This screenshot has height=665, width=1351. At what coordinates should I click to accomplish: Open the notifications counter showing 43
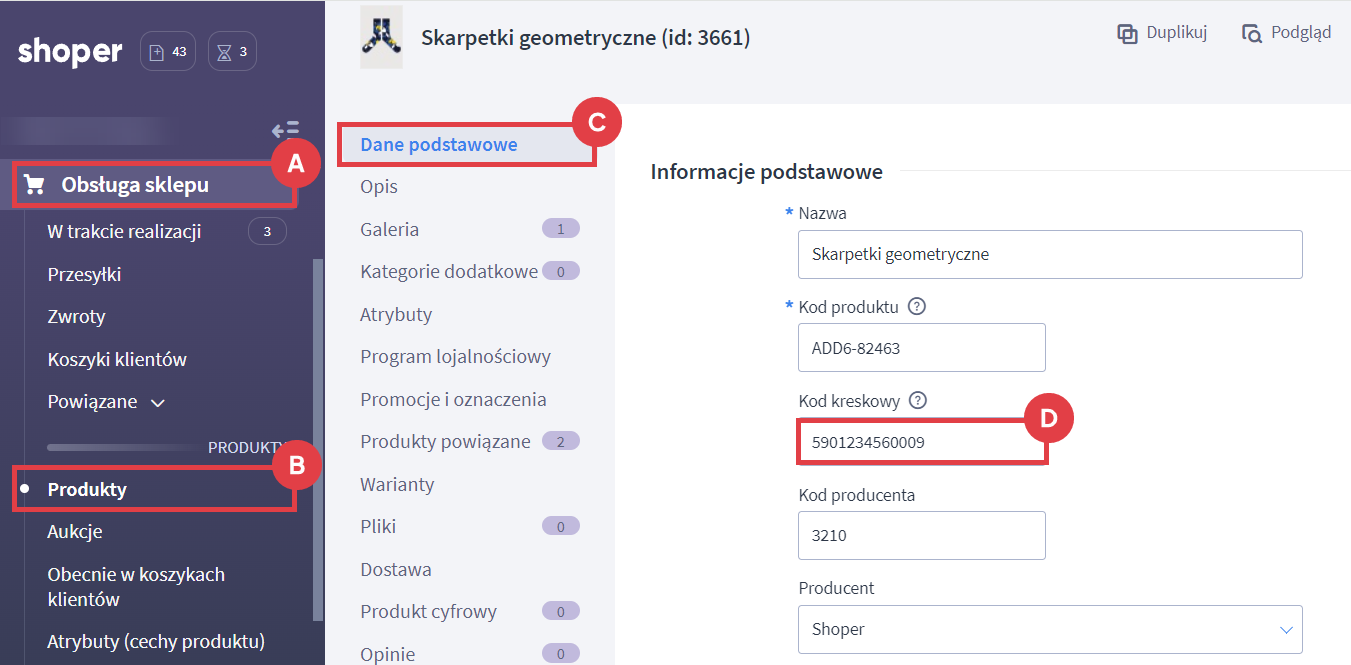pos(168,52)
